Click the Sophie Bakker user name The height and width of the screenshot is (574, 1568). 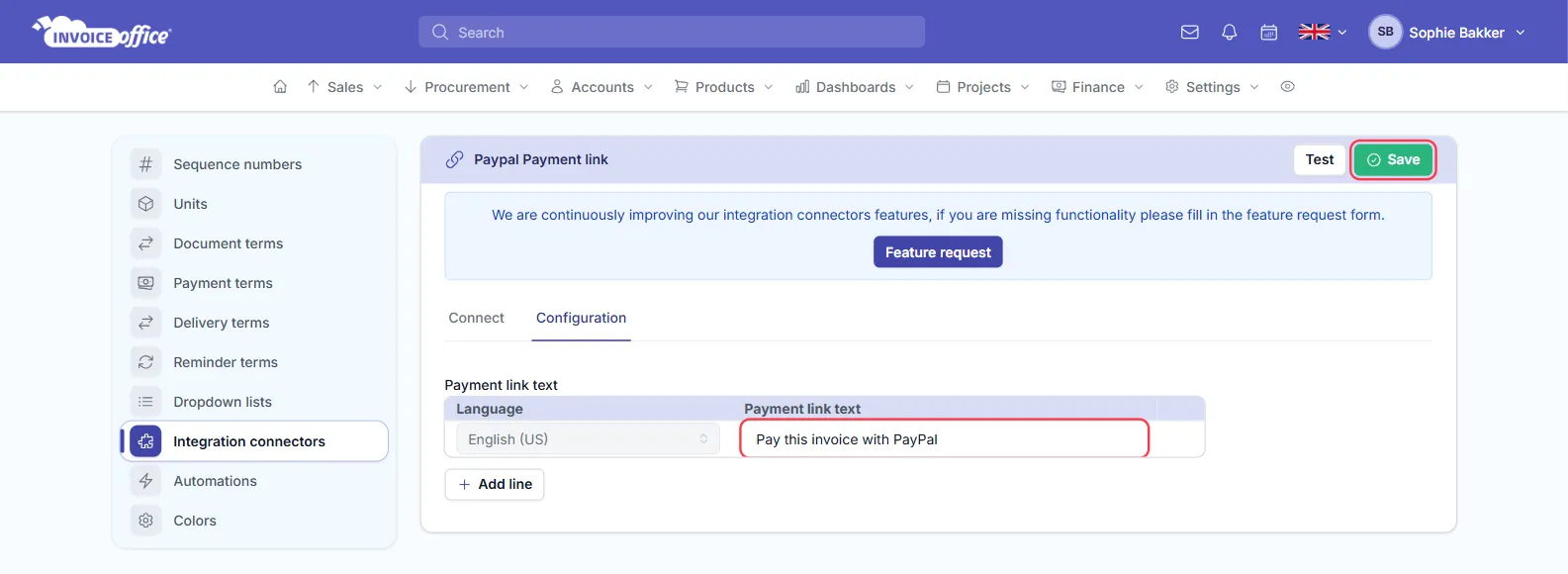(x=1456, y=33)
